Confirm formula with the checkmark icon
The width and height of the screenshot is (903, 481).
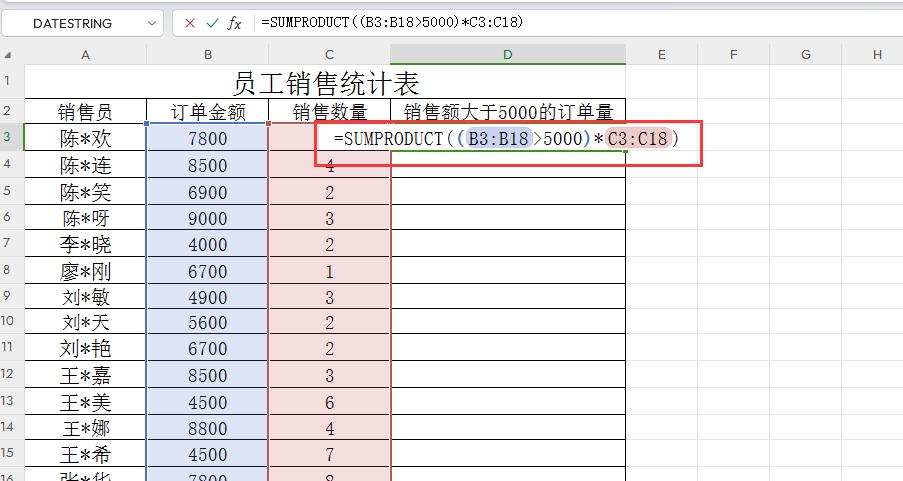213,23
